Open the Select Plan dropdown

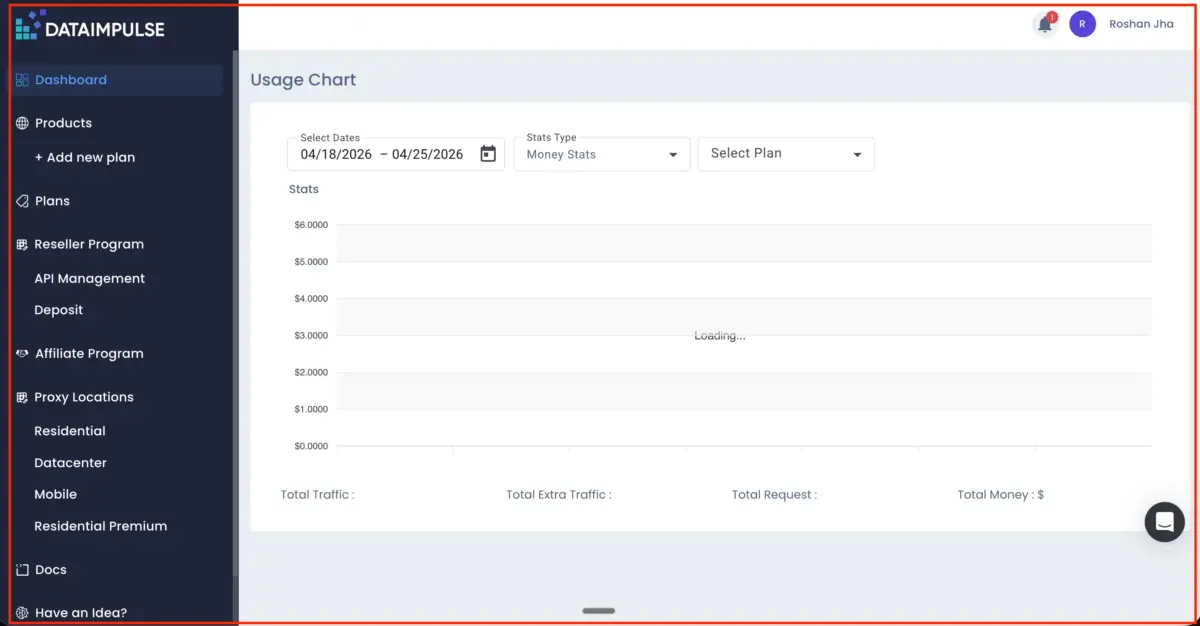[786, 154]
